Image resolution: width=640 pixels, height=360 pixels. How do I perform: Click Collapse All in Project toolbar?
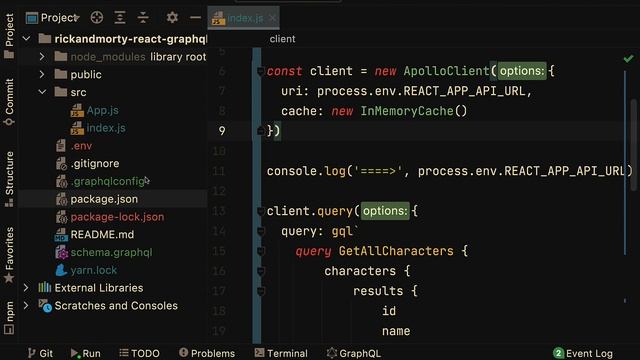(143, 18)
